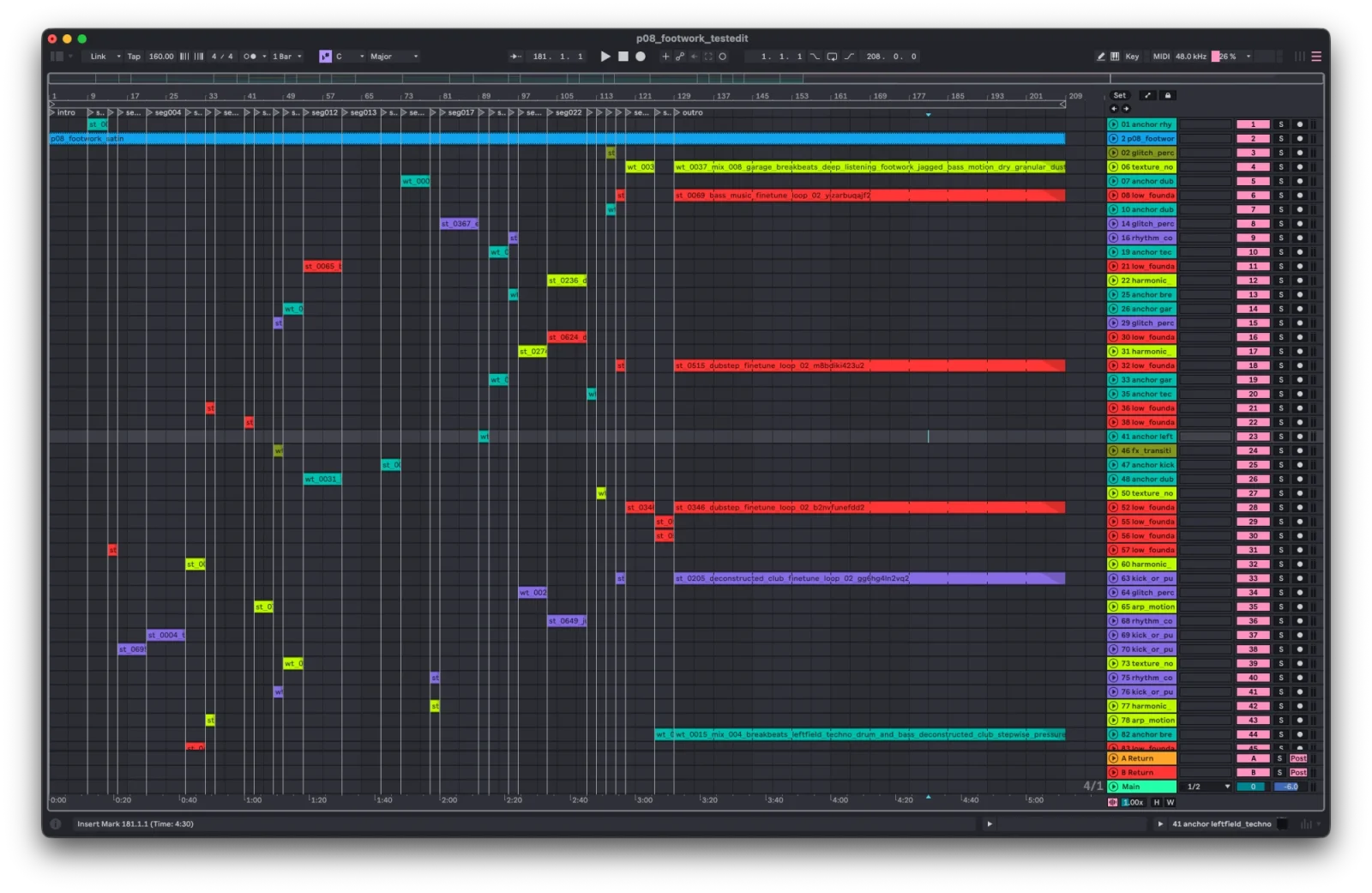Solo the 01 anchor rhy track
The width and height of the screenshot is (1372, 893).
coord(1281,124)
